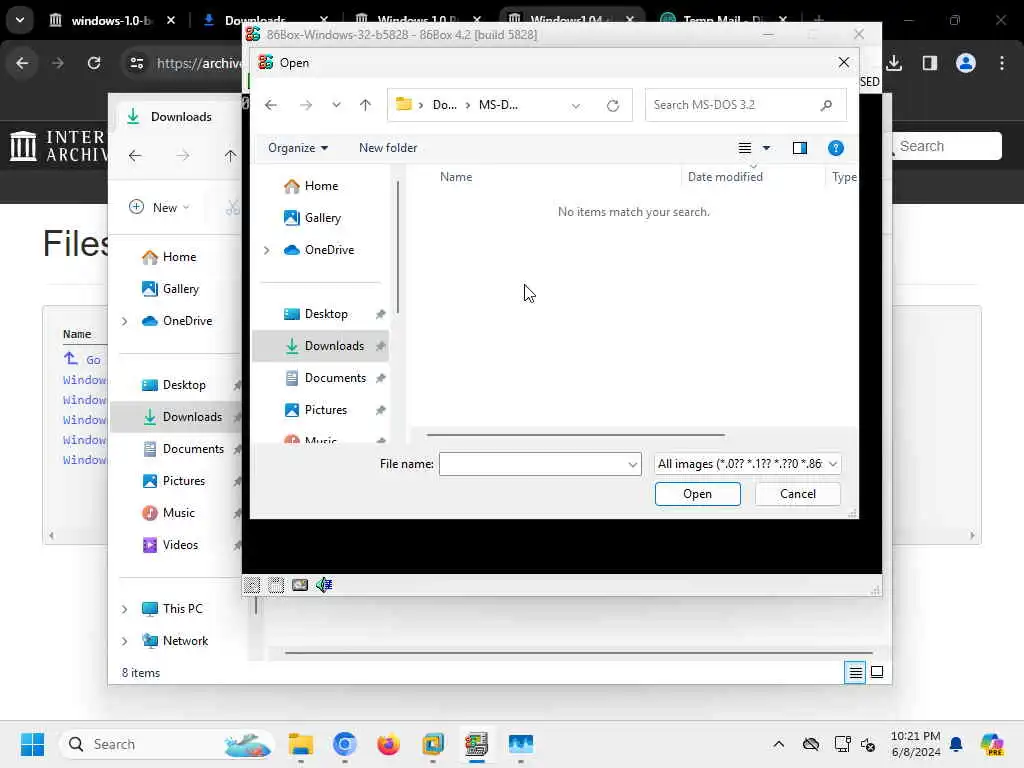Image resolution: width=1024 pixels, height=768 pixels.
Task: Select Videos in Explorer window sidebar
Action: (x=180, y=545)
